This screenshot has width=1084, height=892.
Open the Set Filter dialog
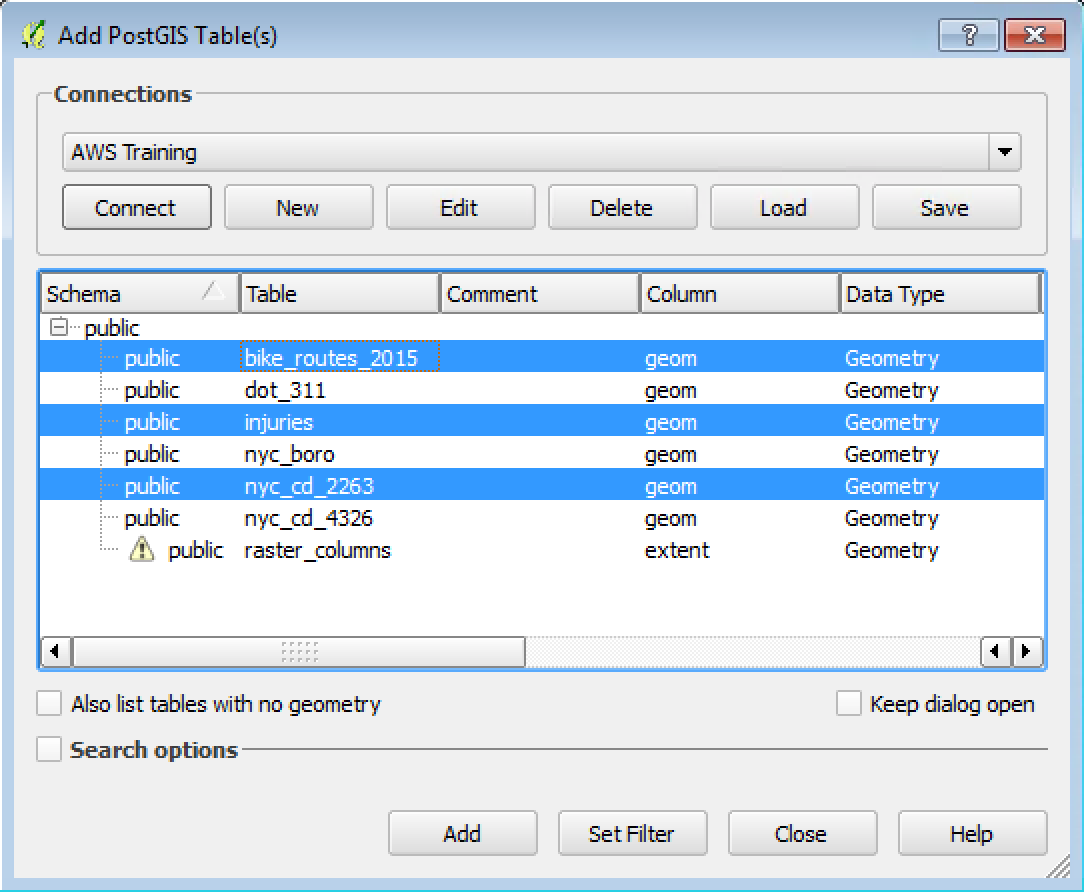coord(632,833)
